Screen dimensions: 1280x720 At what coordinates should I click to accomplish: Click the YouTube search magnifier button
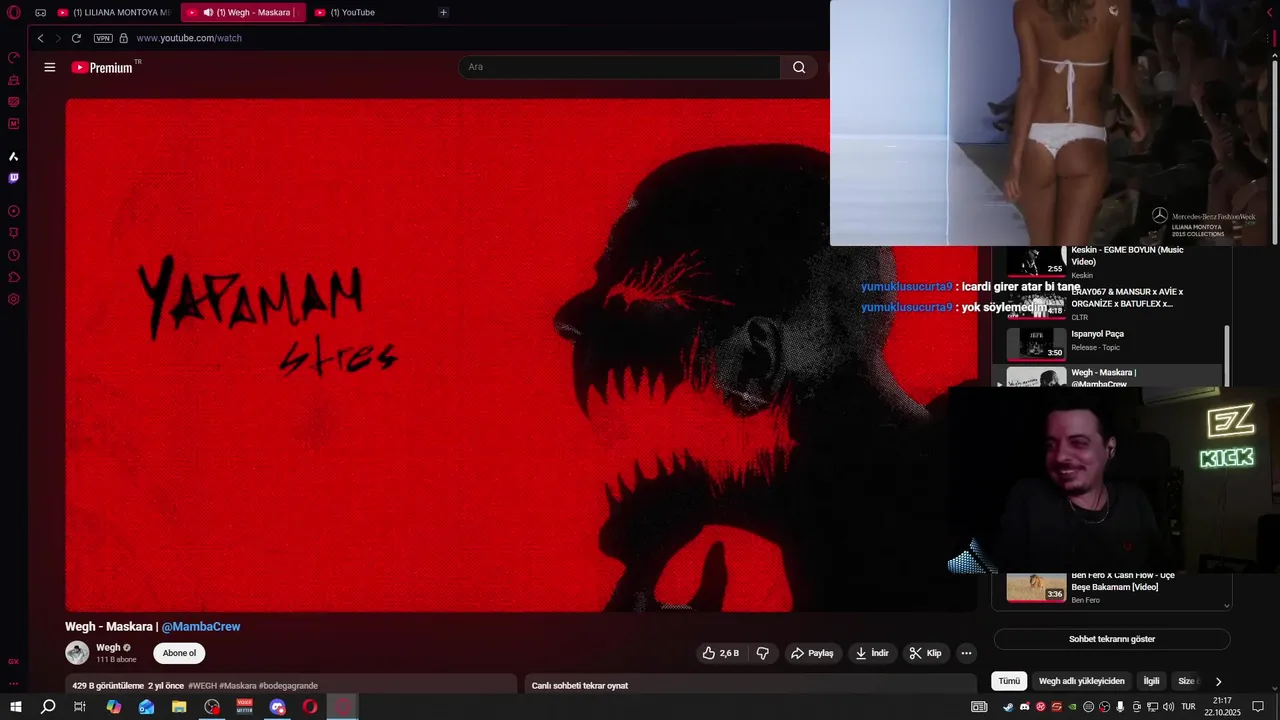pyautogui.click(x=799, y=67)
